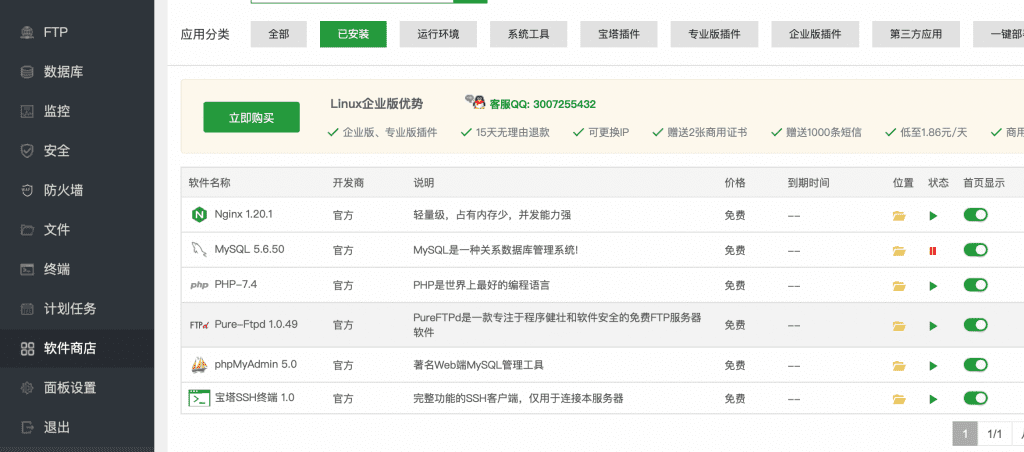
Task: Click the 数据库 database icon
Action: [27, 72]
